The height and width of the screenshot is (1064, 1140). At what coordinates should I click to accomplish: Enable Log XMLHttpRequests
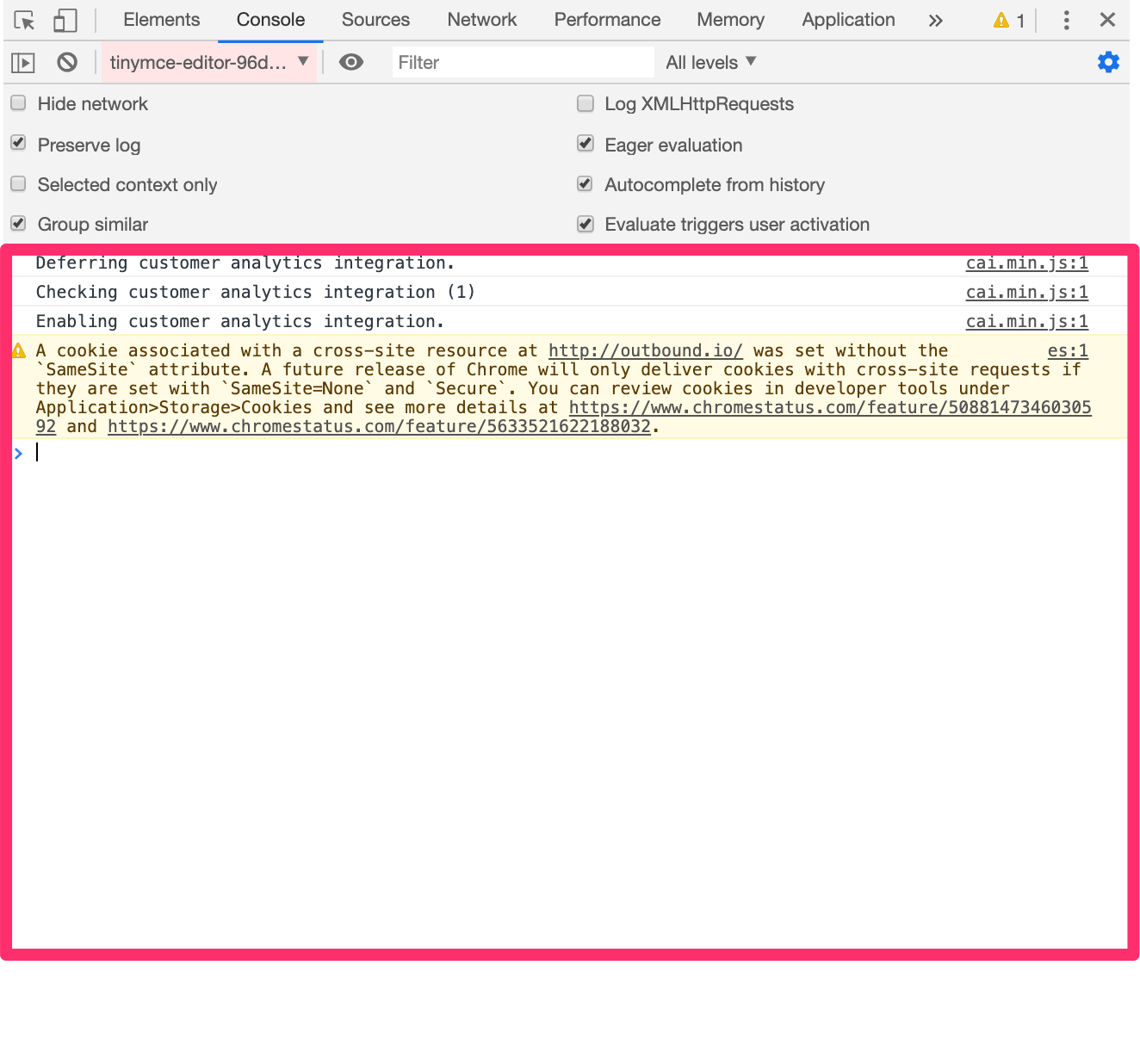coord(585,104)
